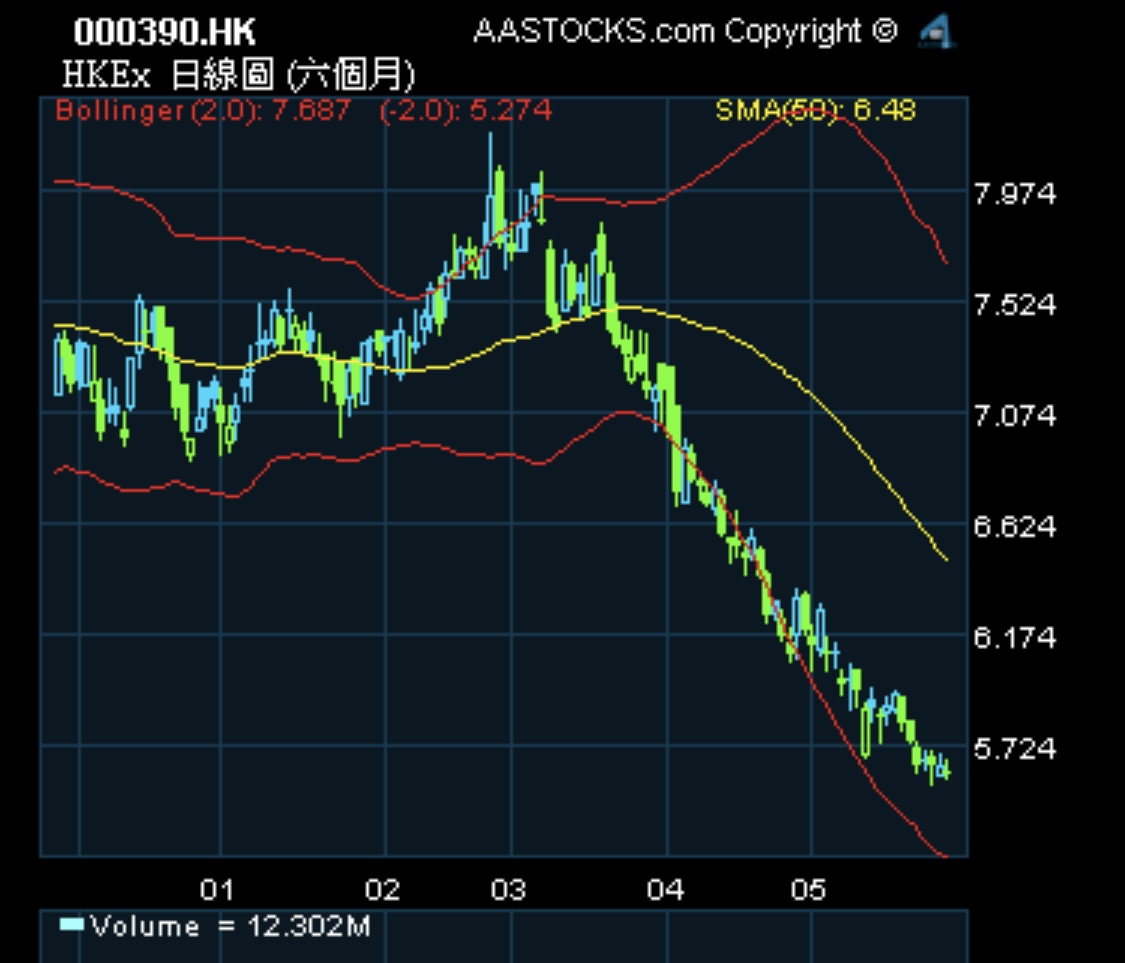This screenshot has height=963, width=1125.
Task: Click the 5.724 price axis label
Action: (1015, 749)
